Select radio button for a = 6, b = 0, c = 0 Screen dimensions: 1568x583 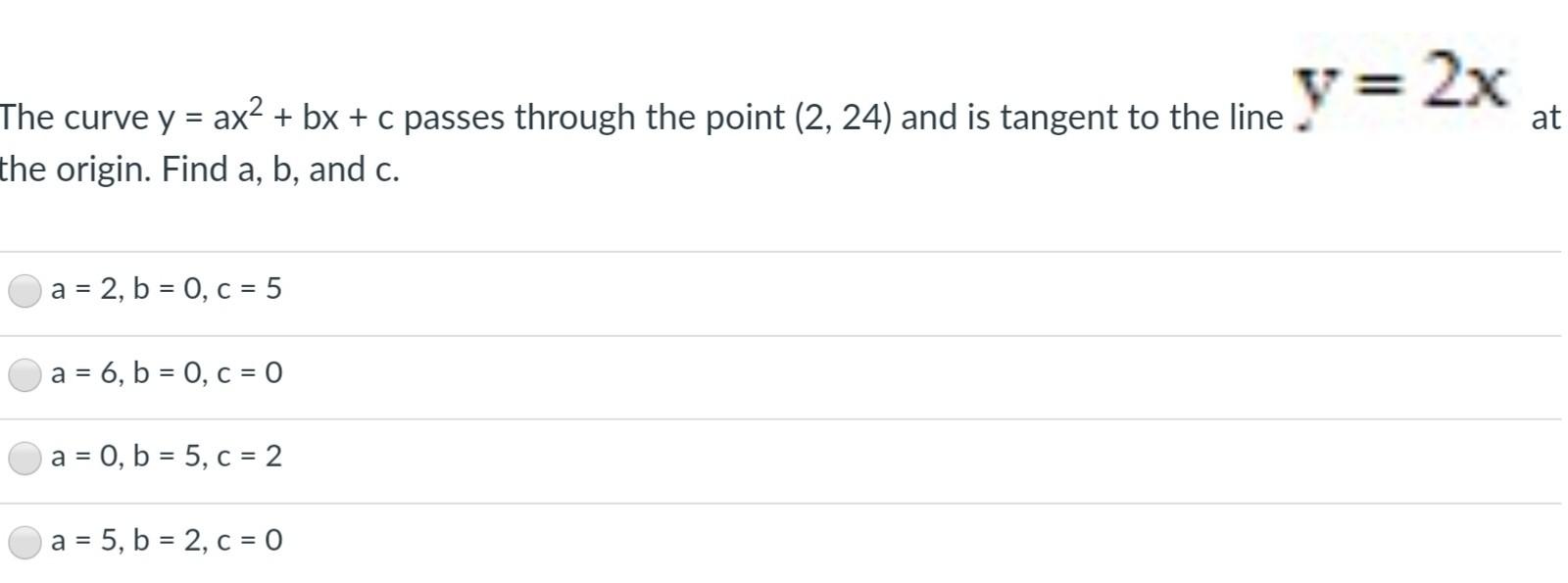click(x=24, y=373)
